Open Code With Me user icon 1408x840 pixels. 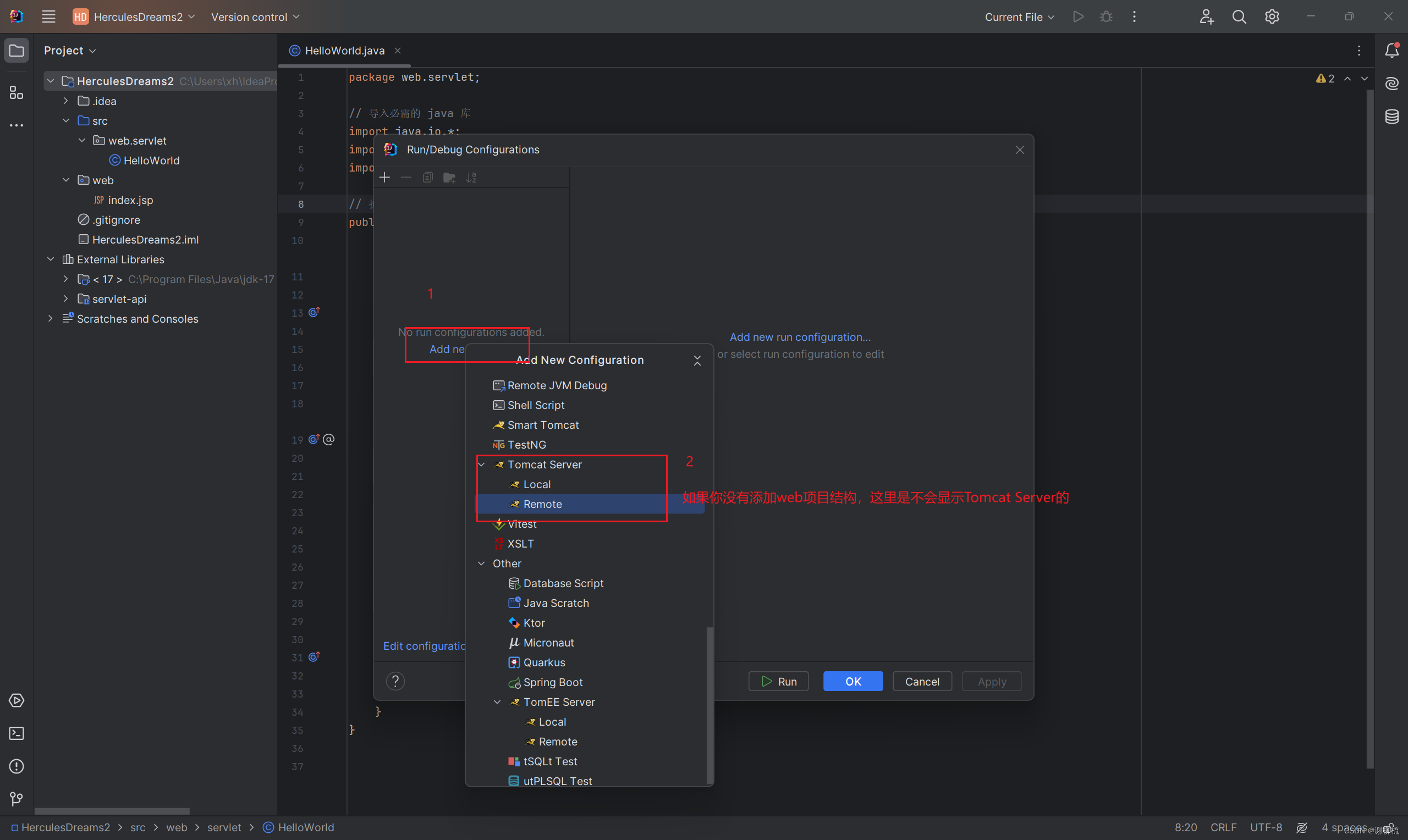click(1207, 16)
